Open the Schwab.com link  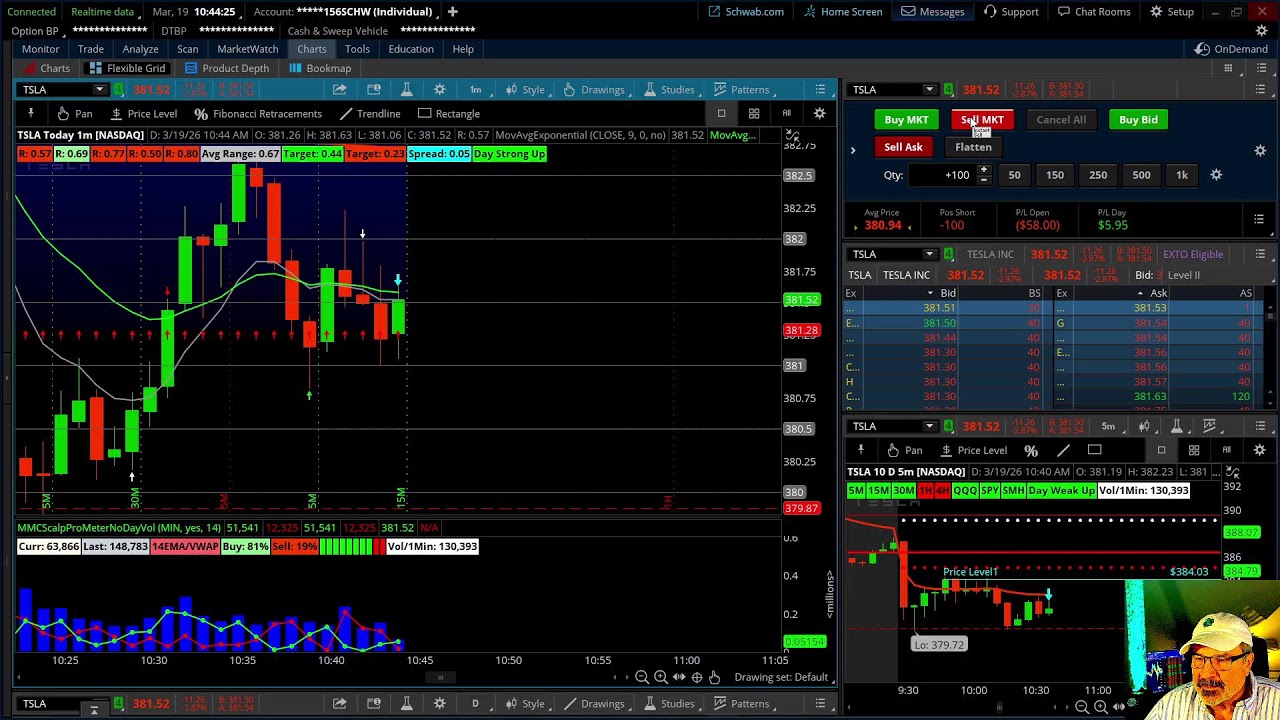click(x=747, y=12)
